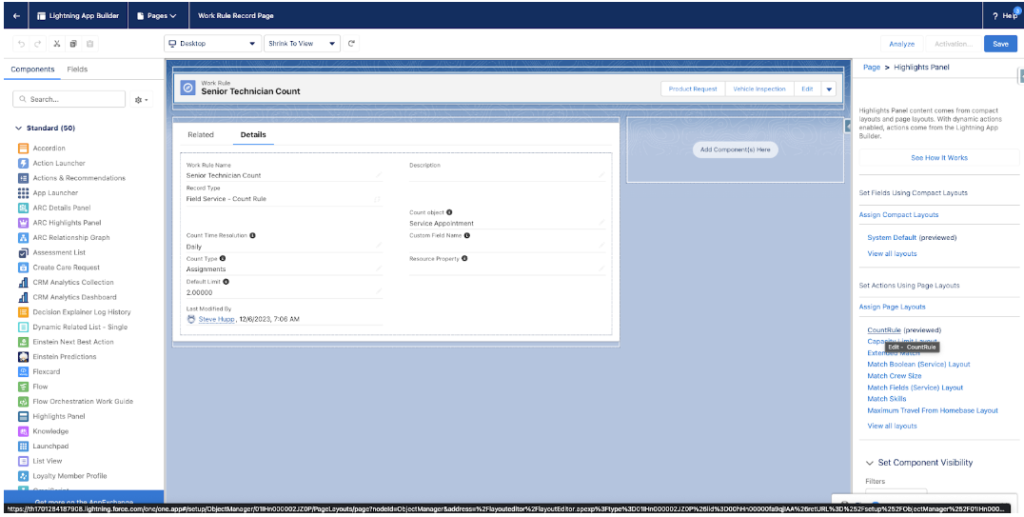Open Maximum Travel From Homebase Layout link
The width and height of the screenshot is (1024, 517).
[x=933, y=411]
